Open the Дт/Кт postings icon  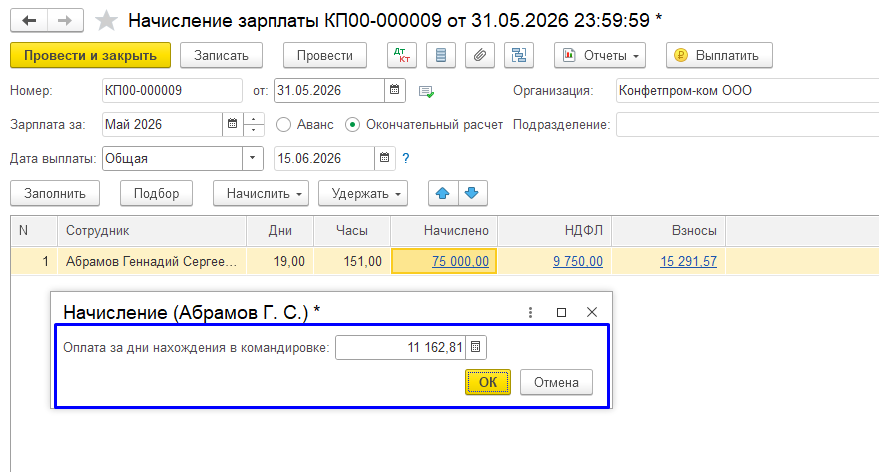[401, 55]
